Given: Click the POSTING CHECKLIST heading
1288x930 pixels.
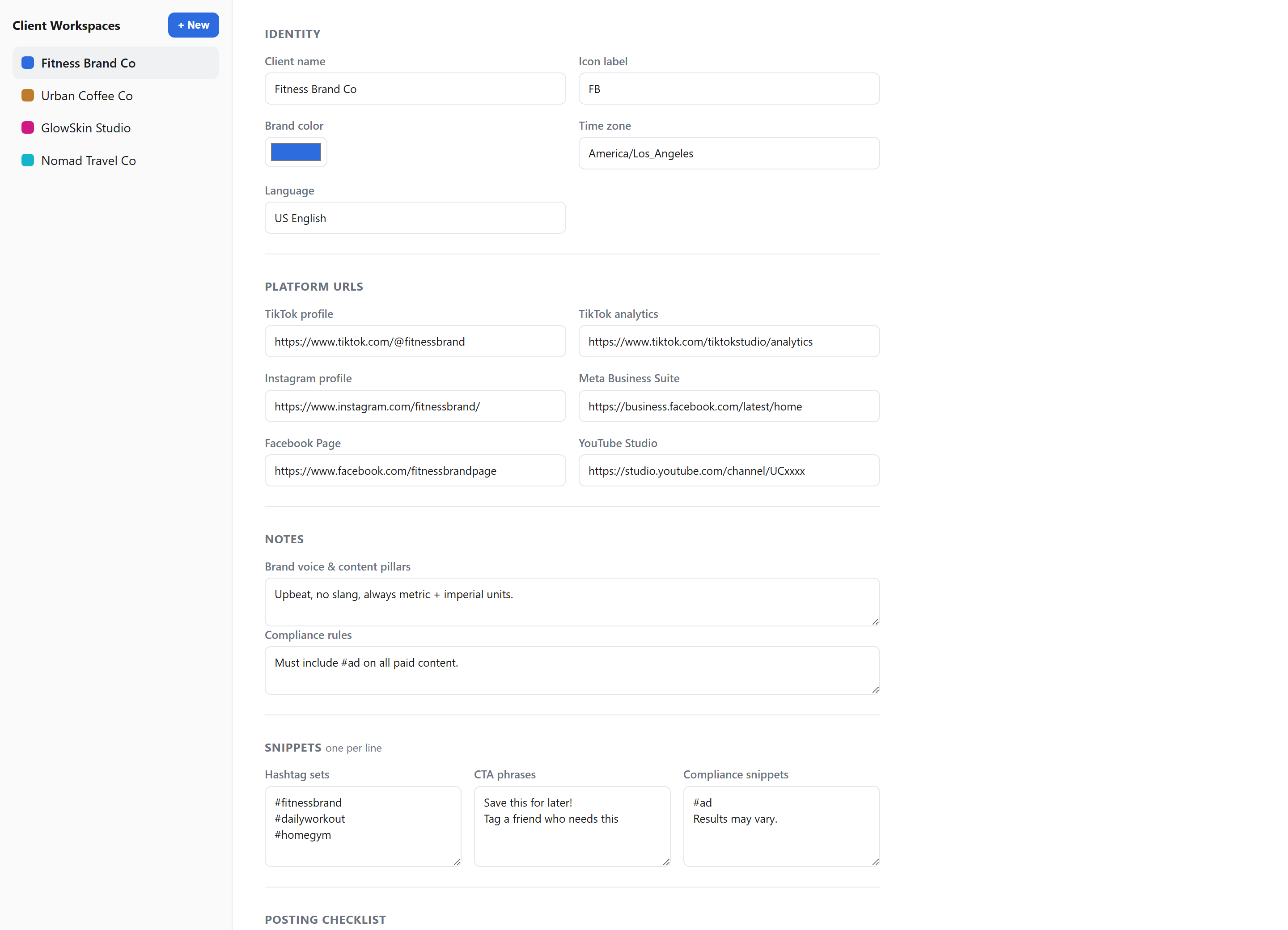Looking at the screenshot, I should click(x=326, y=919).
